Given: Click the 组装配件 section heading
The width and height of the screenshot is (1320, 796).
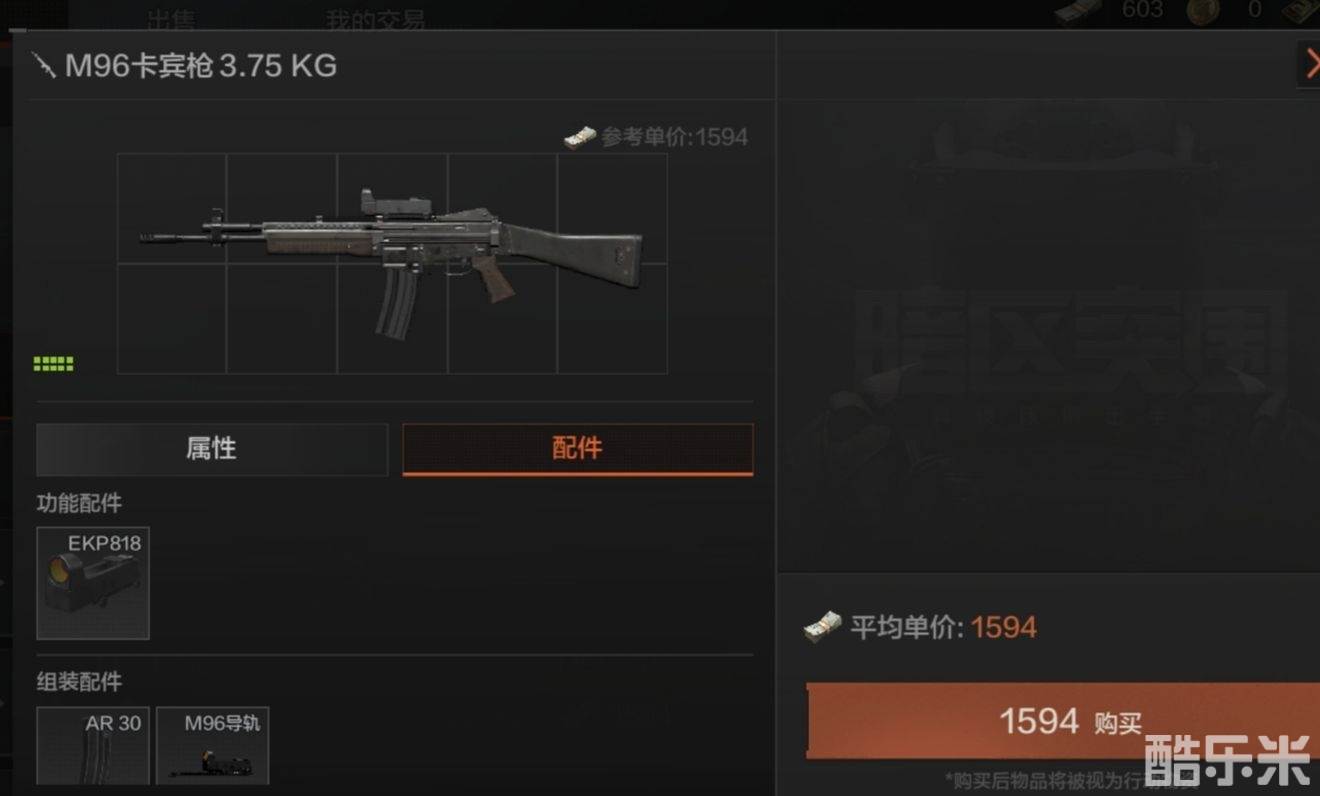Looking at the screenshot, I should [79, 682].
